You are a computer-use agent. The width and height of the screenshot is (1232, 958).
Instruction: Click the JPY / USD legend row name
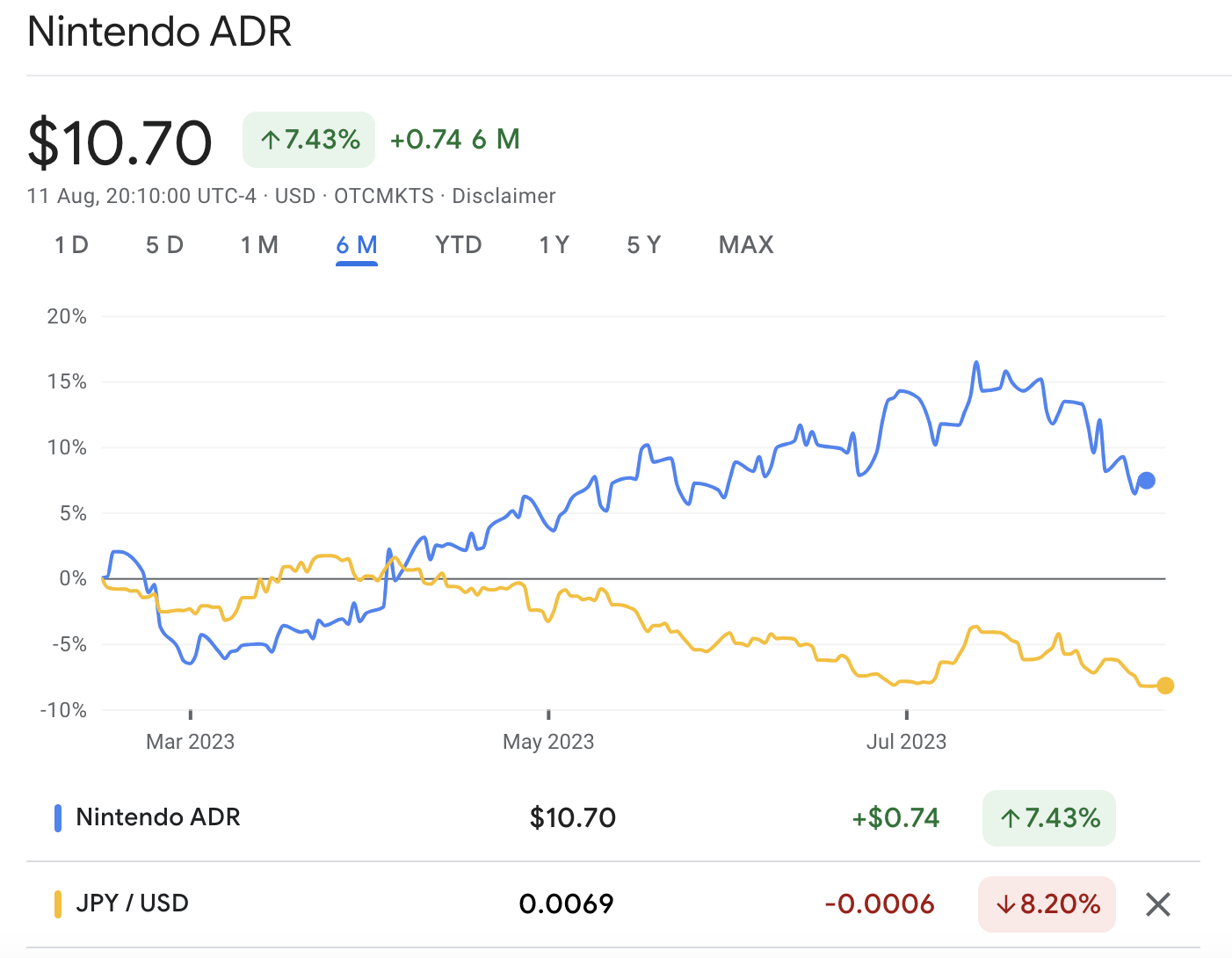(133, 904)
